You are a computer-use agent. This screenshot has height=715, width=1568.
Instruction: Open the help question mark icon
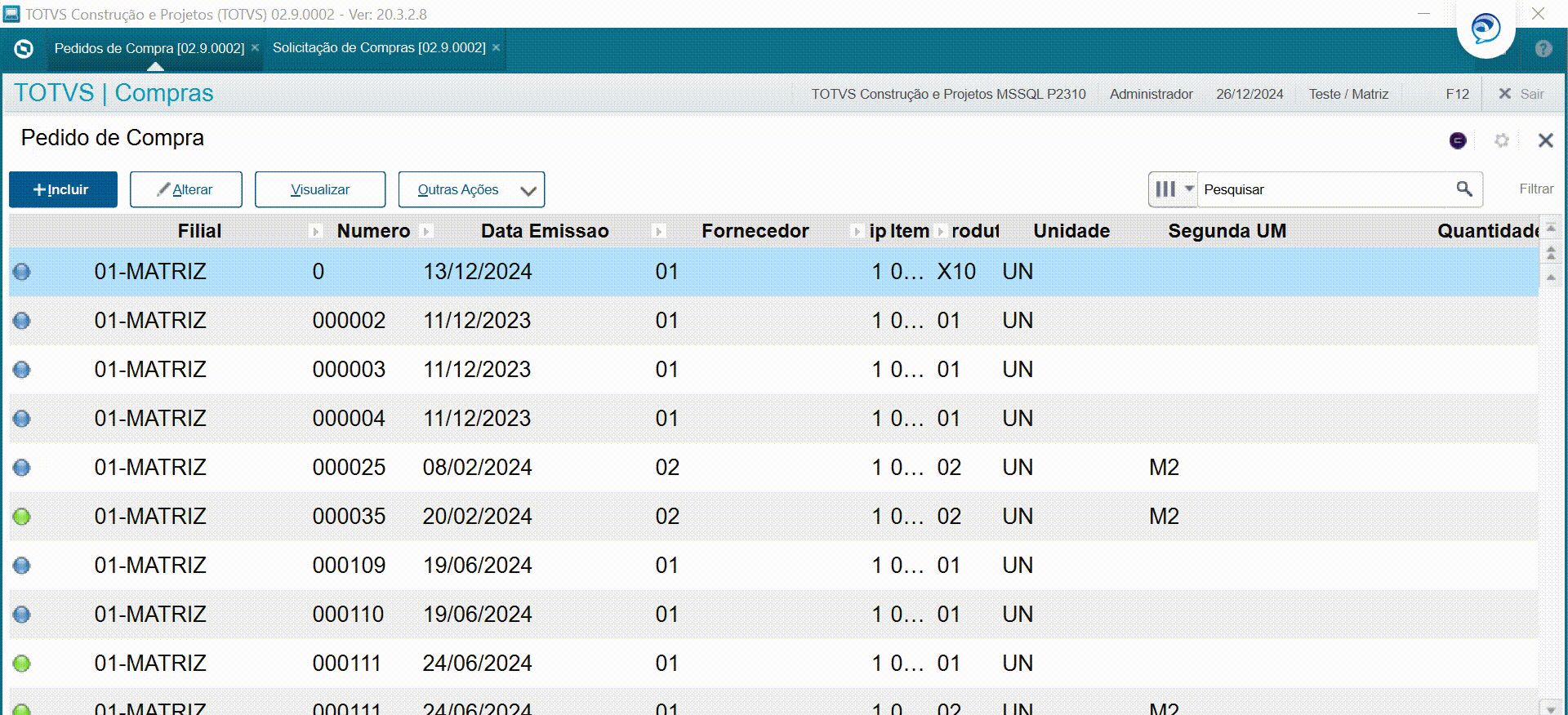pos(1543,49)
